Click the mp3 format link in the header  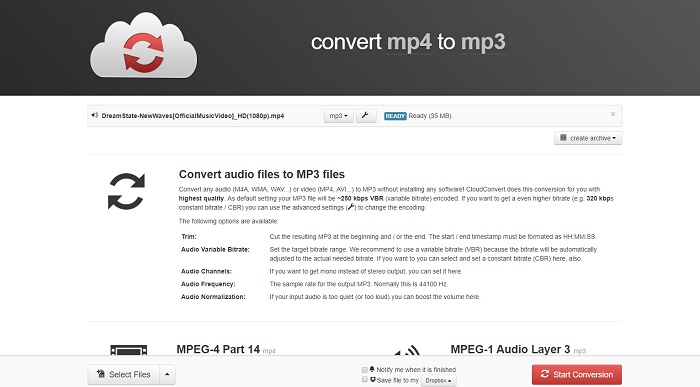483,42
